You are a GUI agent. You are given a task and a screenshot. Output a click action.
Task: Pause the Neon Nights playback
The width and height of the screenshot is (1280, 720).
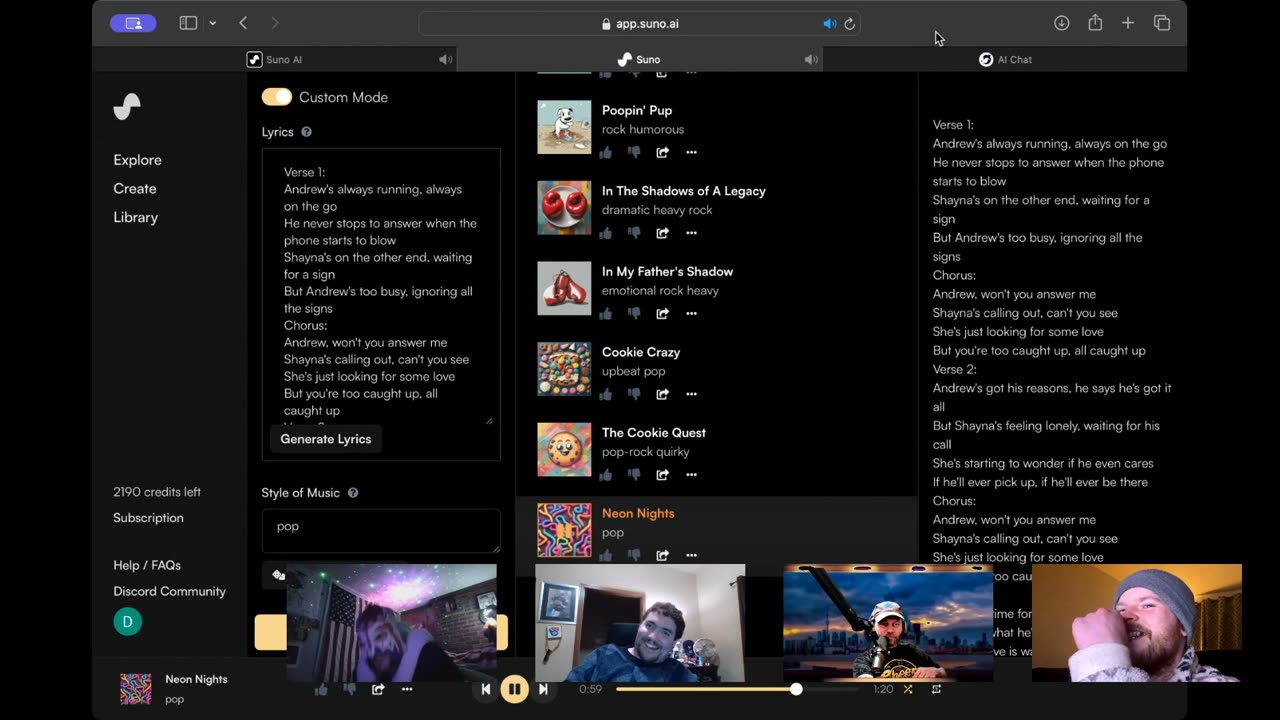[514, 689]
